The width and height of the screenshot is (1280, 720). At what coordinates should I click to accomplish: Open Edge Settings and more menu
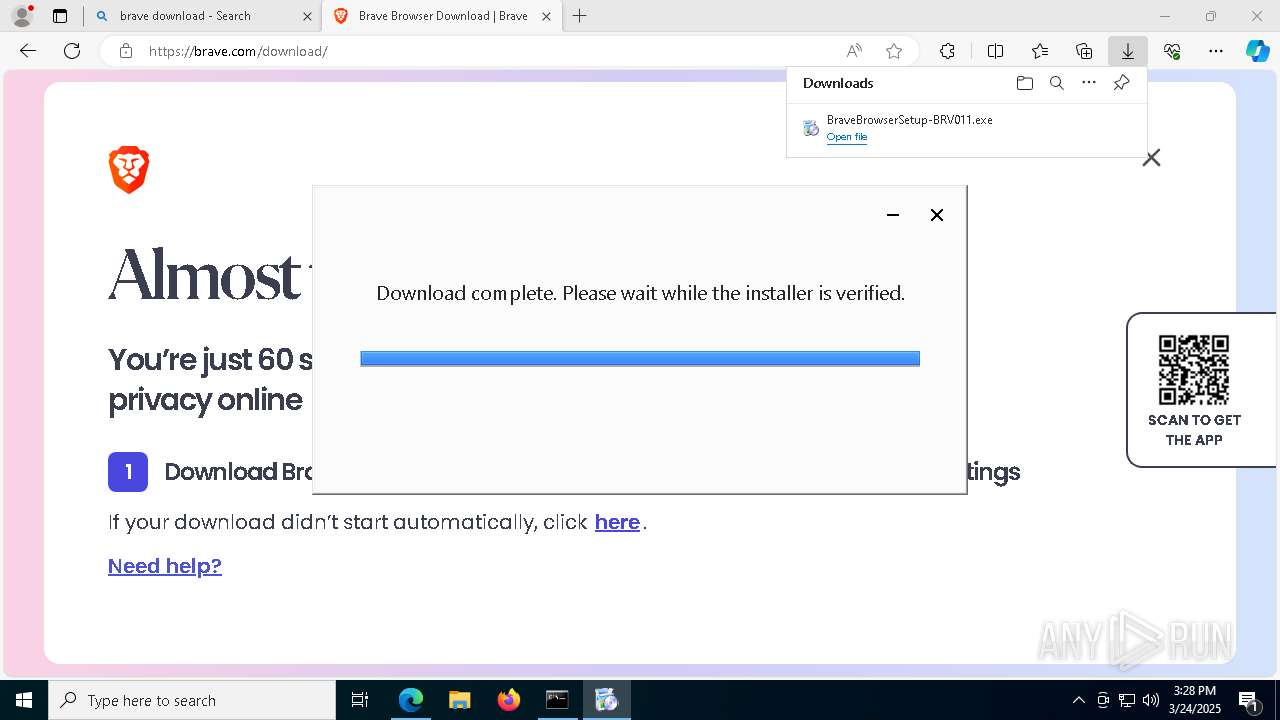coord(1216,51)
